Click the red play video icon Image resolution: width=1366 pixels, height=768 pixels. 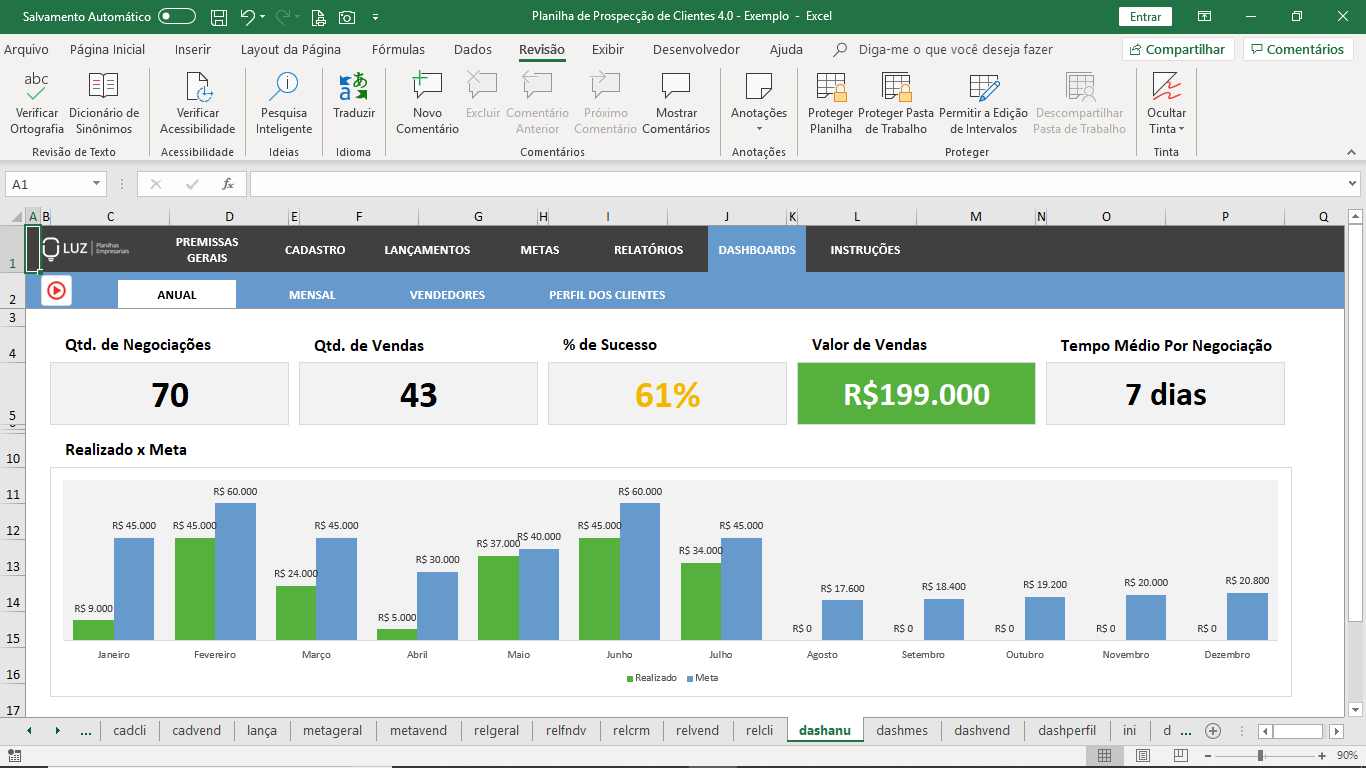coord(57,290)
